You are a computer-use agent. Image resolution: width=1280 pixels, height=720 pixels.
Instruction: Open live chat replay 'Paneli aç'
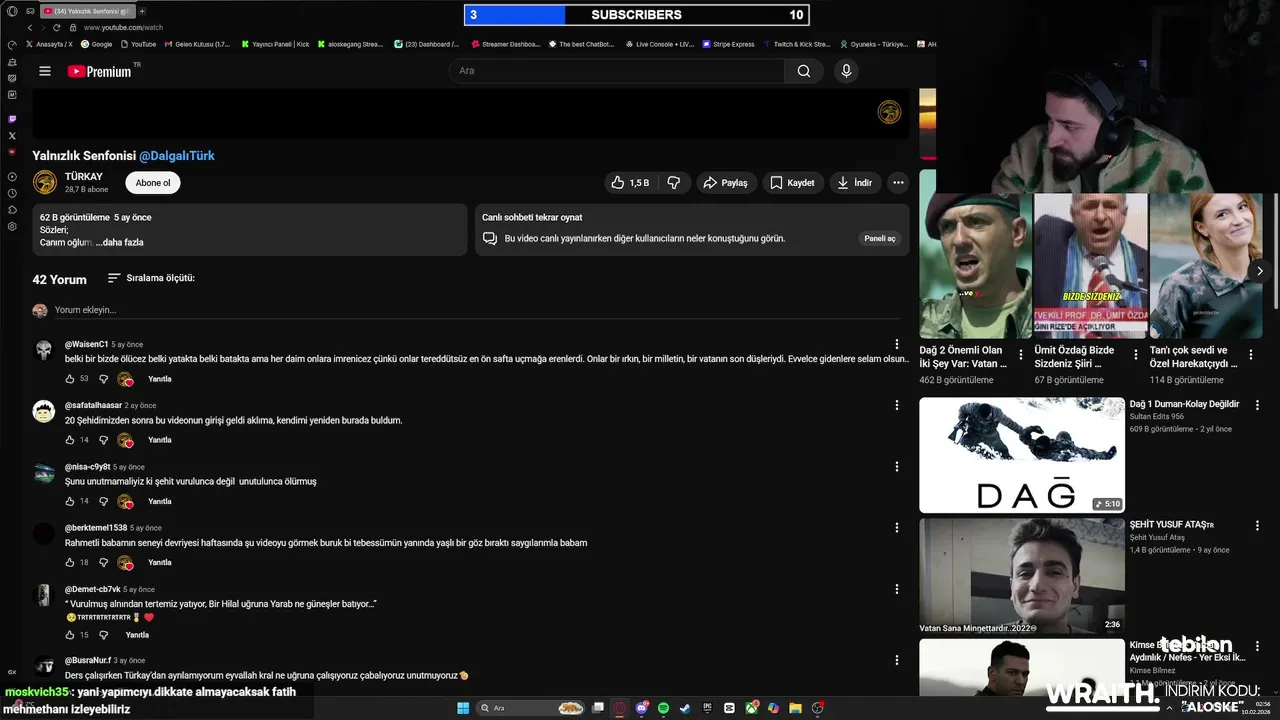tap(880, 239)
